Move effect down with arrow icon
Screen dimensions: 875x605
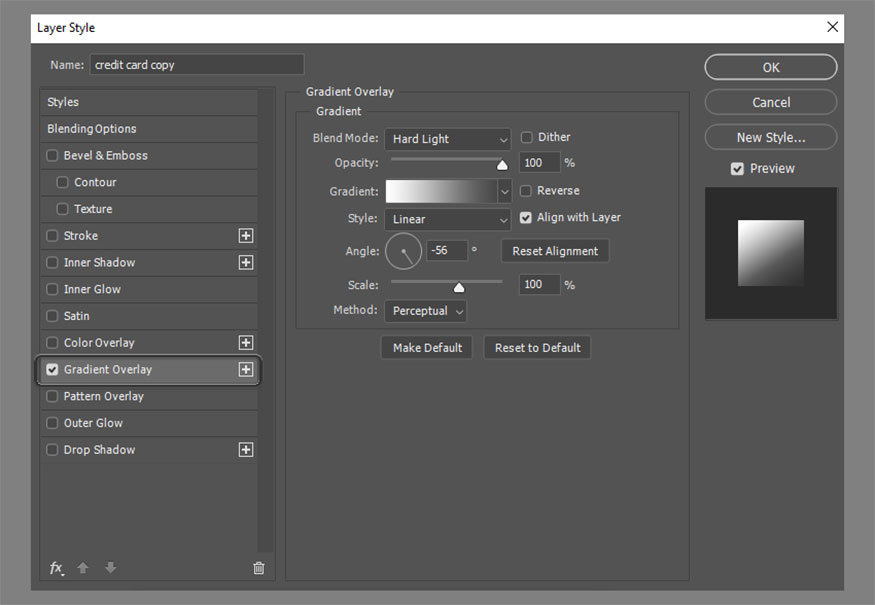tap(110, 568)
